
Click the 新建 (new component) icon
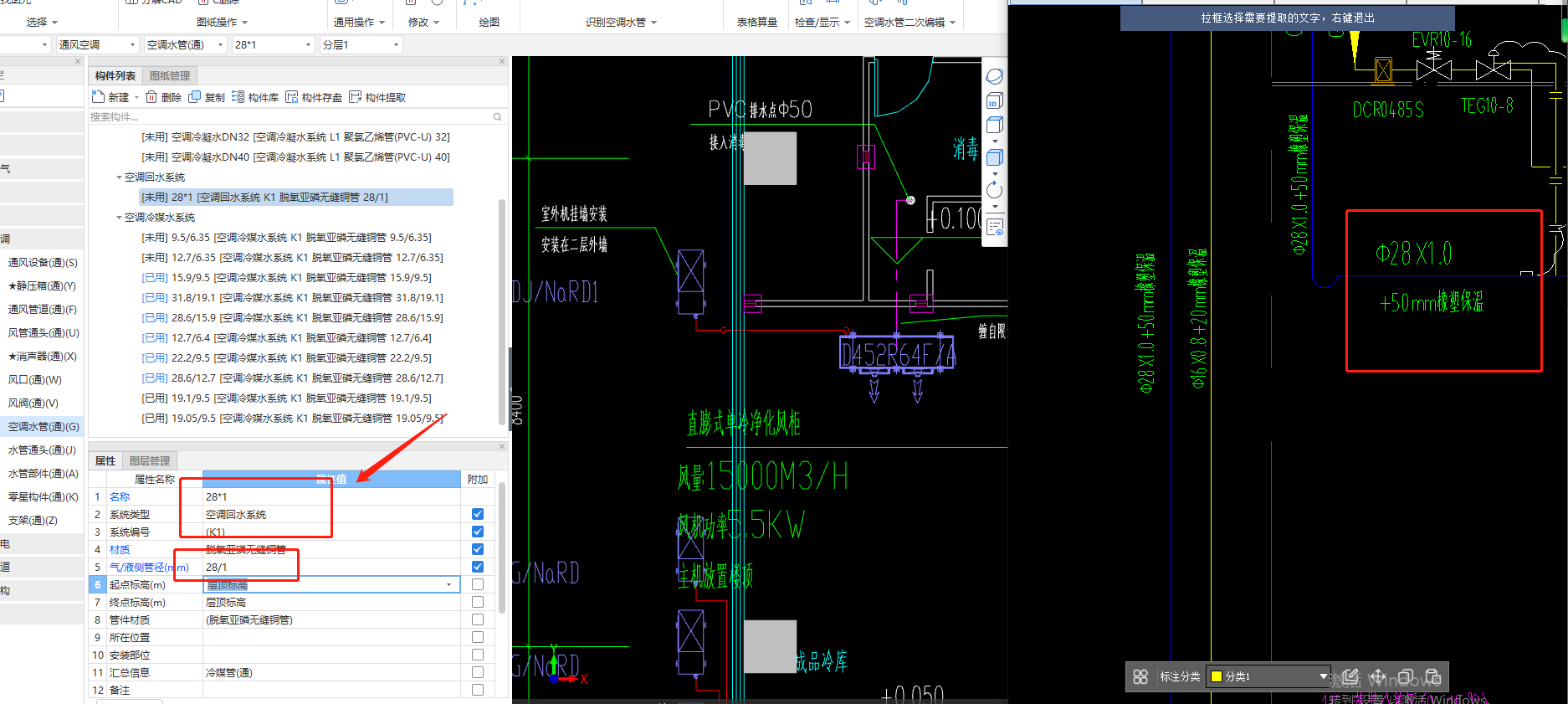coord(98,97)
